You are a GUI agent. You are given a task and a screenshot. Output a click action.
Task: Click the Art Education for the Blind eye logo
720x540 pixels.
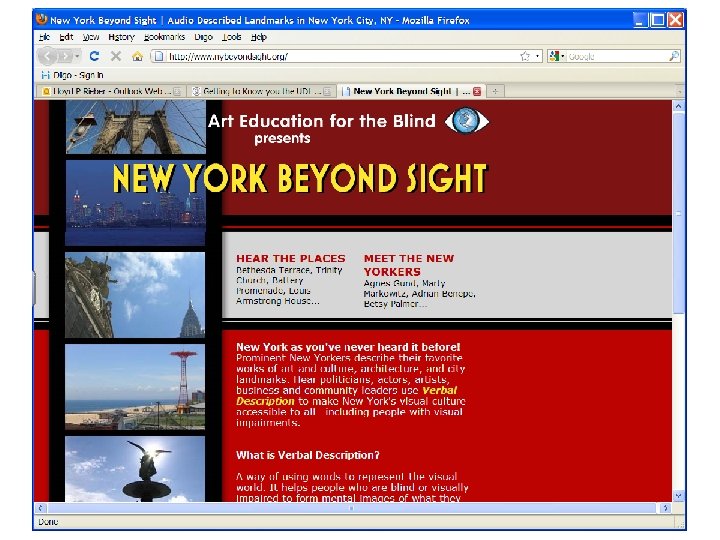[x=467, y=121]
